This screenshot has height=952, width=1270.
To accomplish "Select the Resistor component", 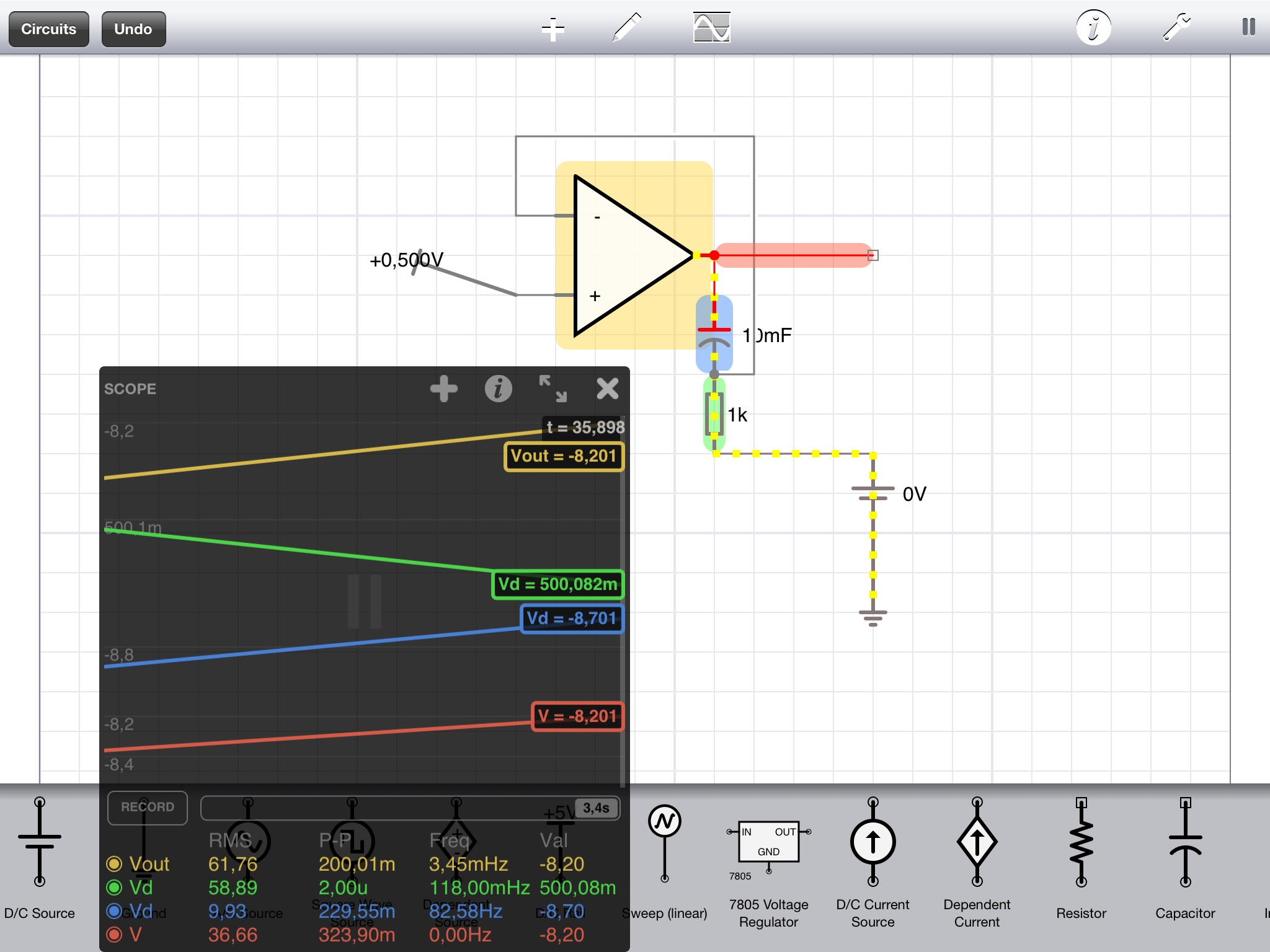I will 1081,858.
